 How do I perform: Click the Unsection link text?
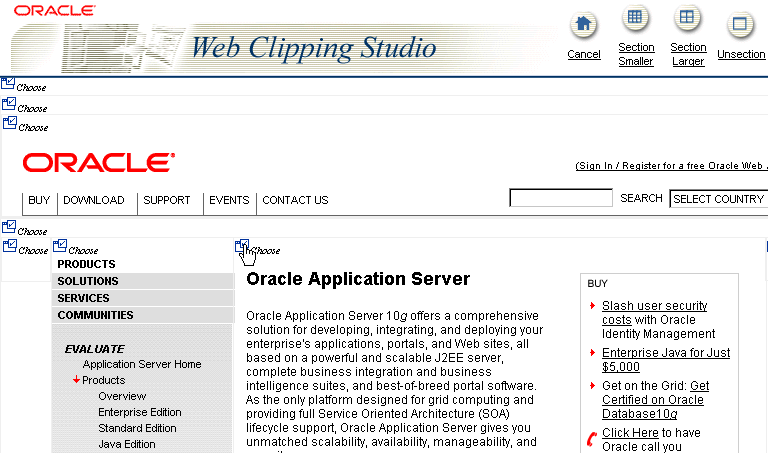coord(741,54)
